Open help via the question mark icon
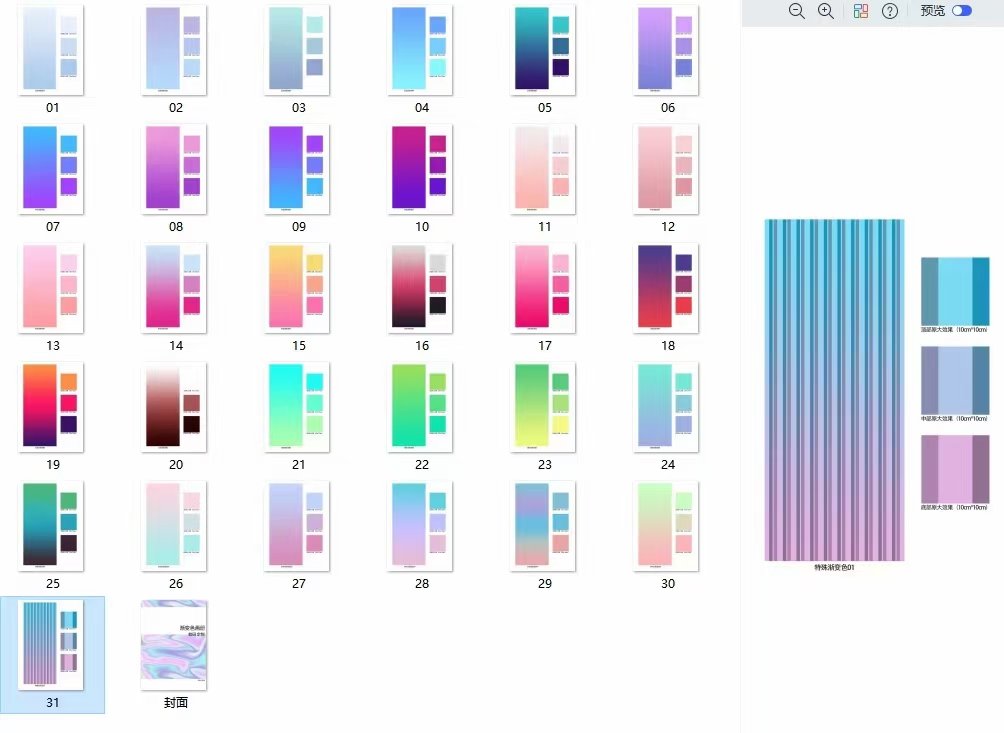 coord(890,11)
